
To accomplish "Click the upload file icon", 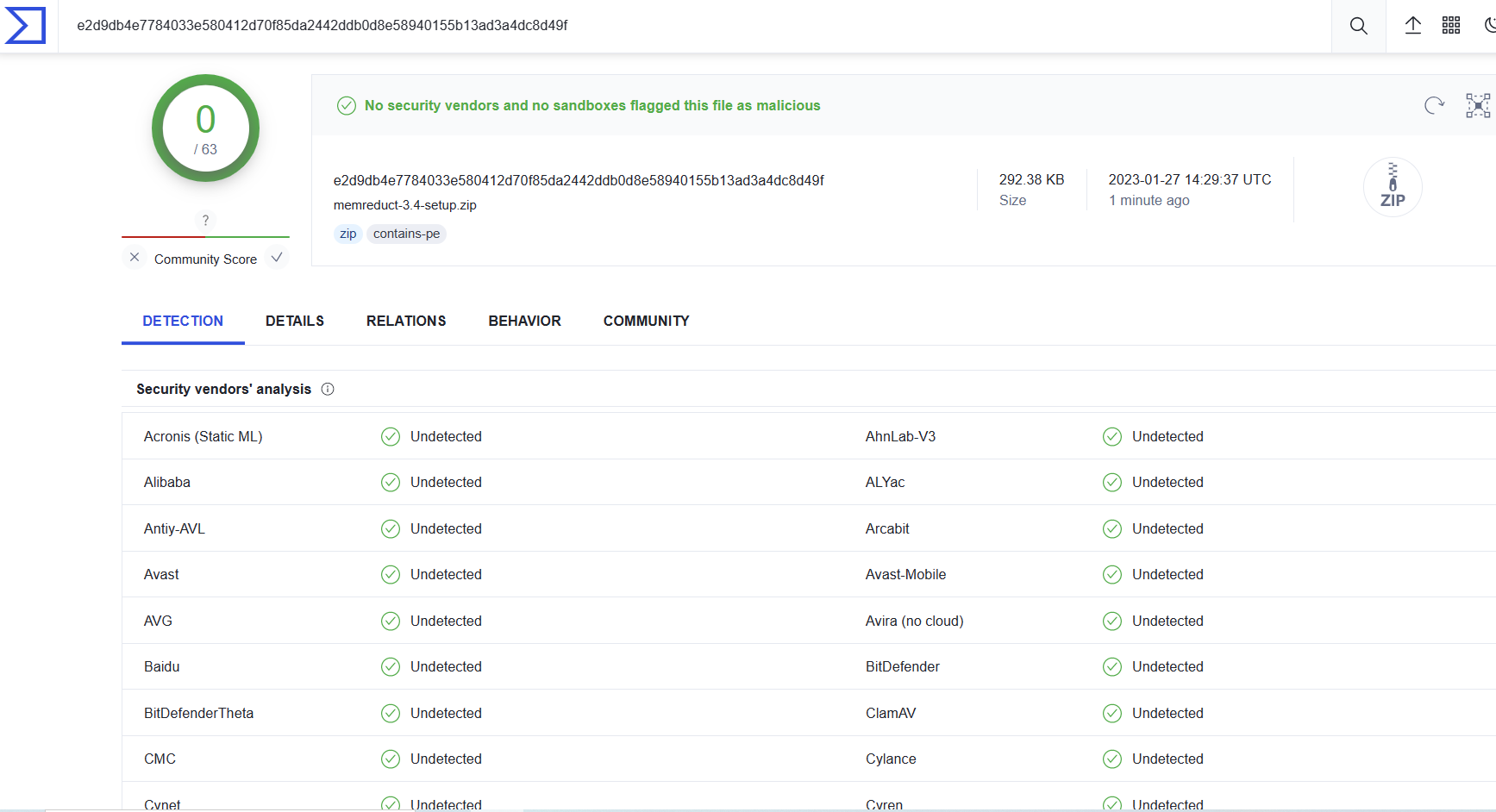I will click(x=1412, y=26).
